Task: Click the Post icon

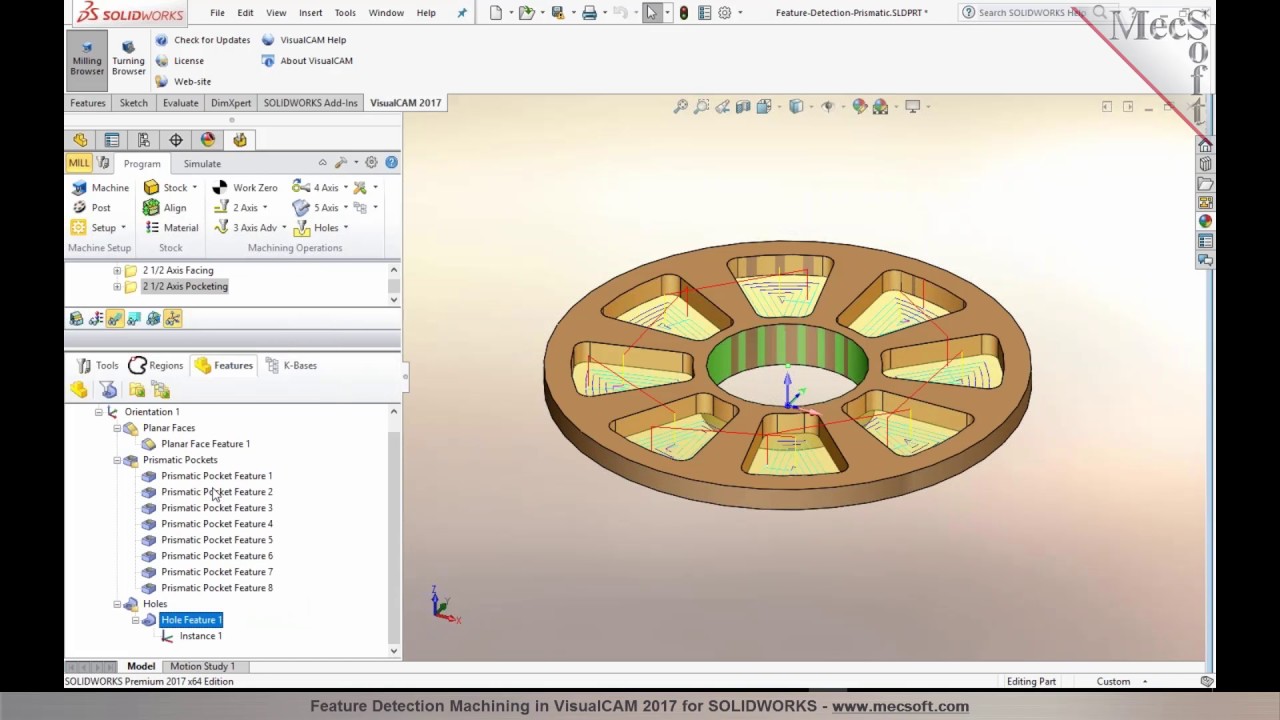Action: (x=91, y=208)
